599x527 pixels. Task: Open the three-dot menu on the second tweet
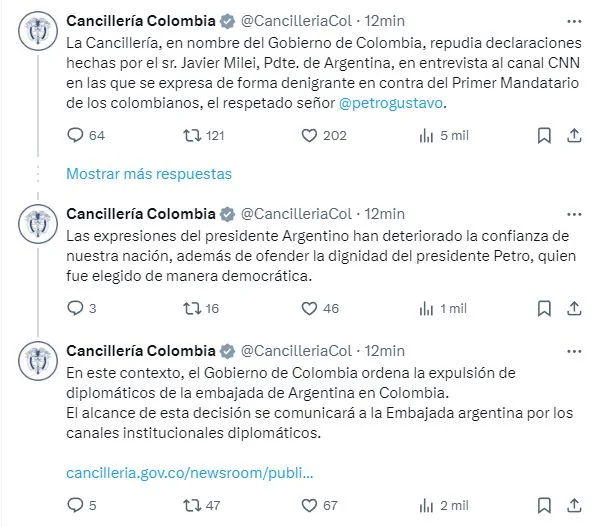click(574, 215)
